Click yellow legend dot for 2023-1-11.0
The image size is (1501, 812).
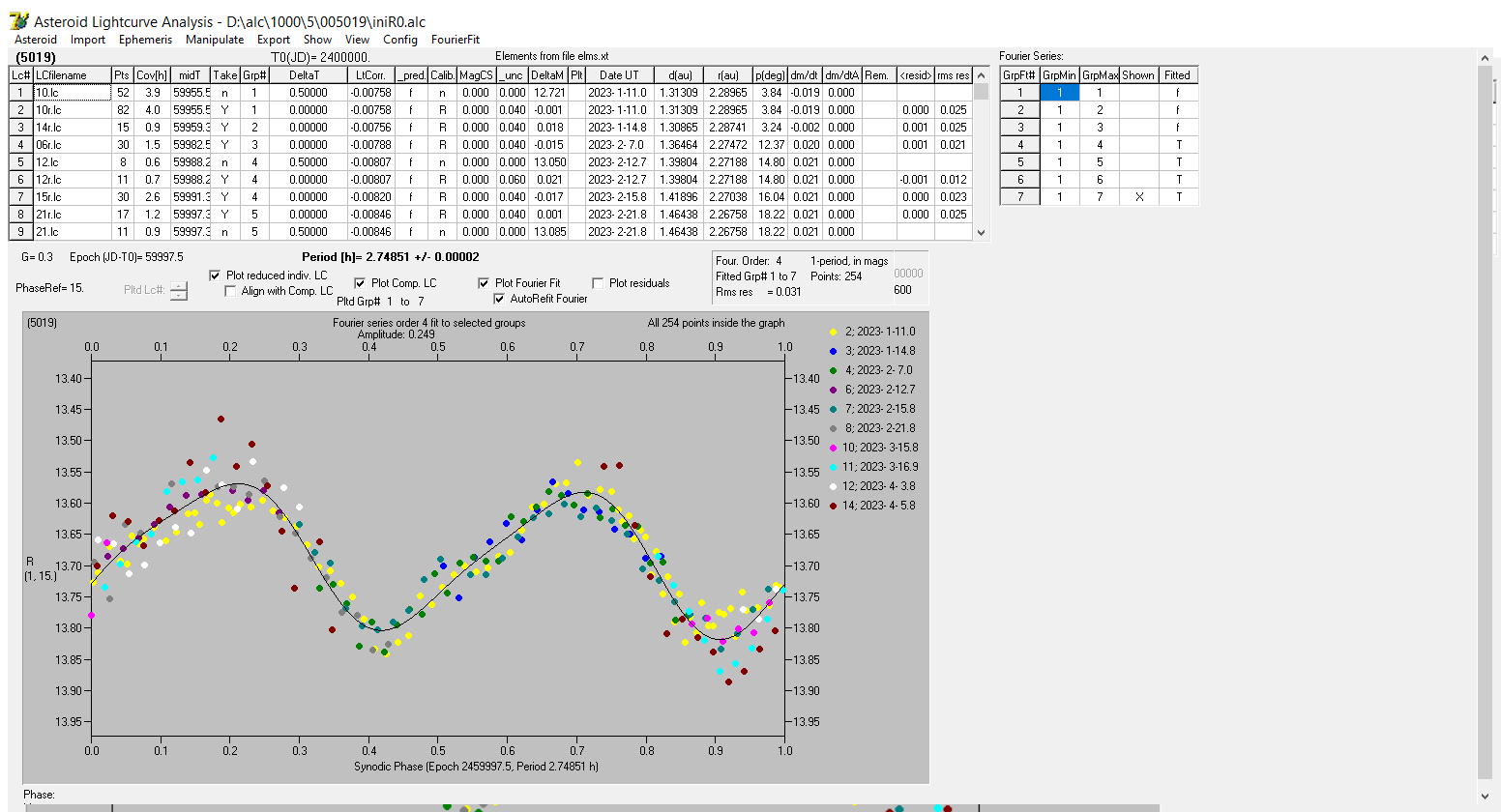(833, 332)
